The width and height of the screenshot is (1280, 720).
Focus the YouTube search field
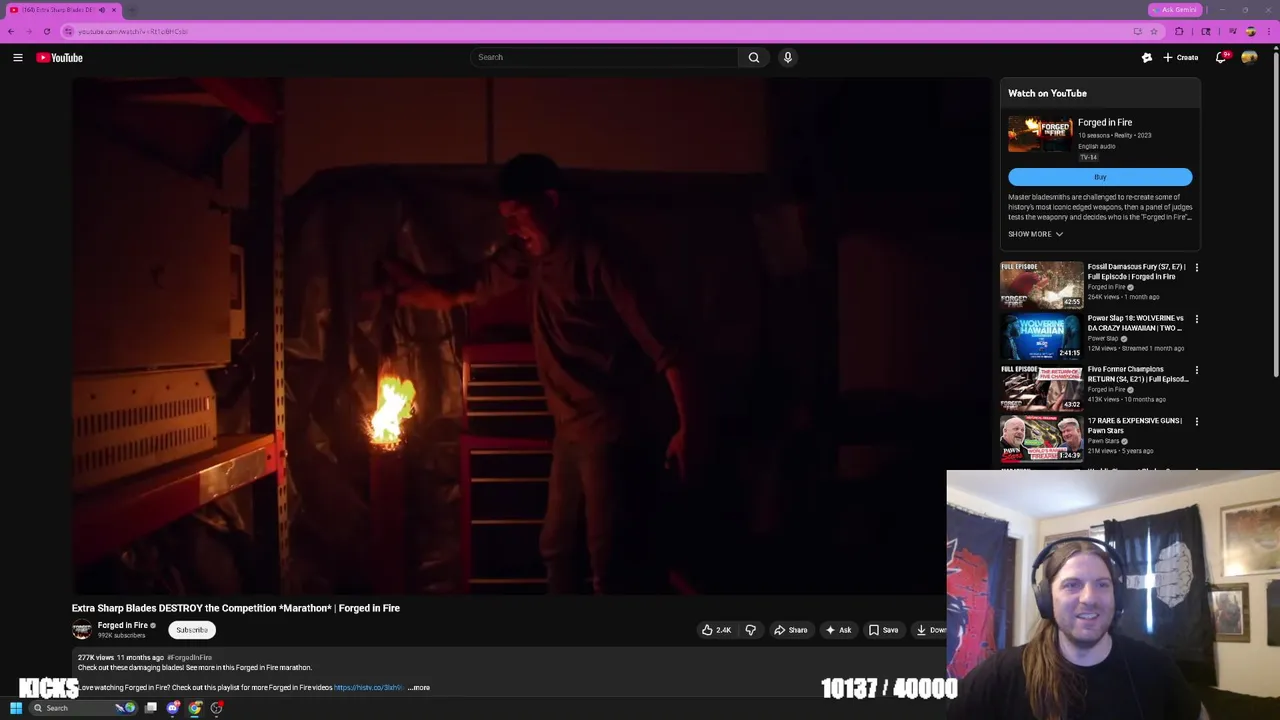point(605,57)
